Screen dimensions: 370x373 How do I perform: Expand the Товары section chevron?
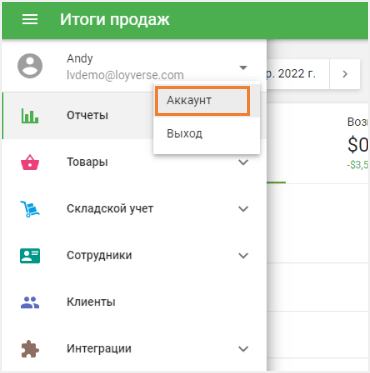[244, 162]
